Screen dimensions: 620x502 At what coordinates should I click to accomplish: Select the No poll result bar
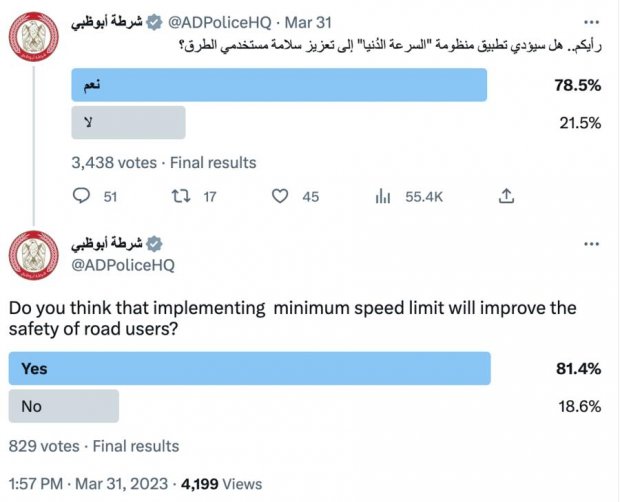pyautogui.click(x=64, y=406)
